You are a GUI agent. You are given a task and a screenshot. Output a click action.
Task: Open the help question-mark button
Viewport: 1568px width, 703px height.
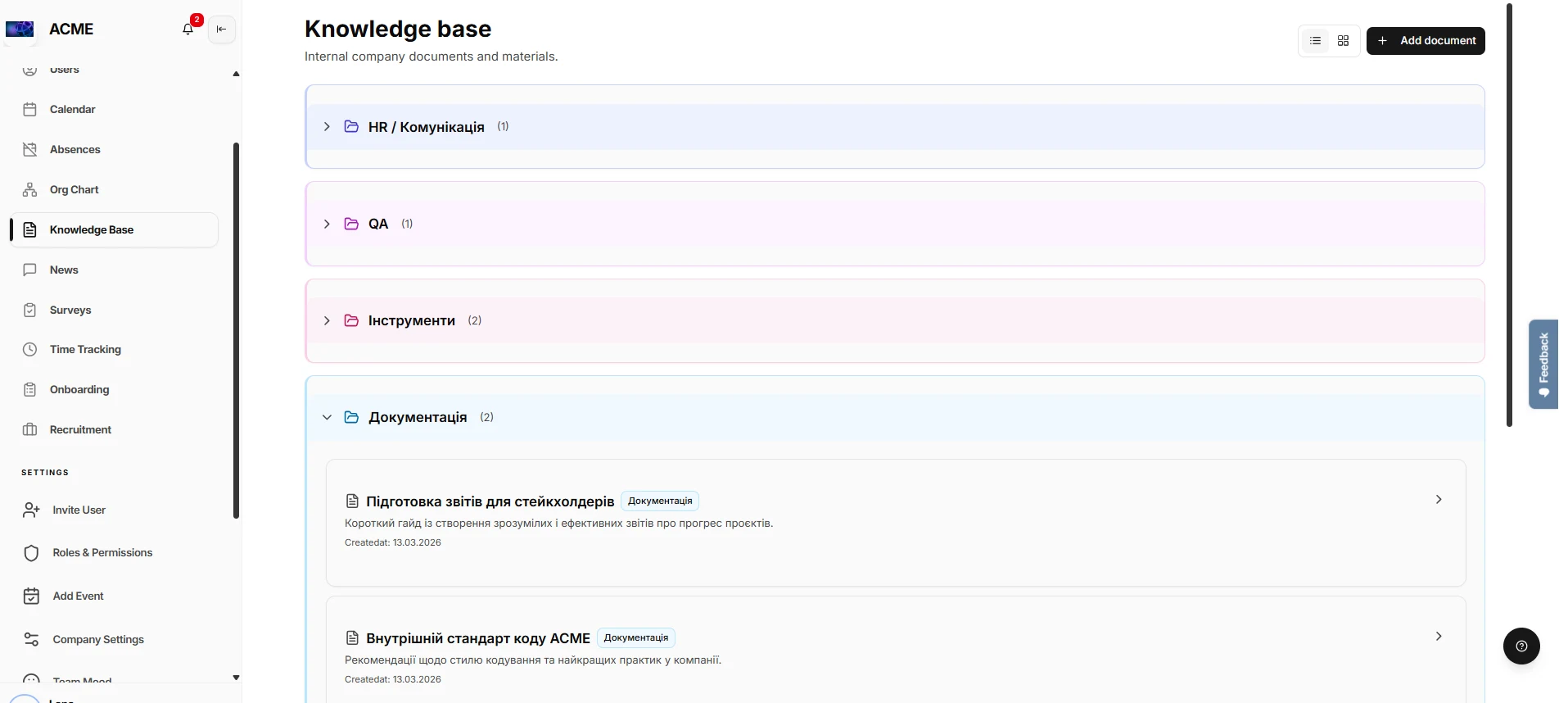tap(1521, 646)
